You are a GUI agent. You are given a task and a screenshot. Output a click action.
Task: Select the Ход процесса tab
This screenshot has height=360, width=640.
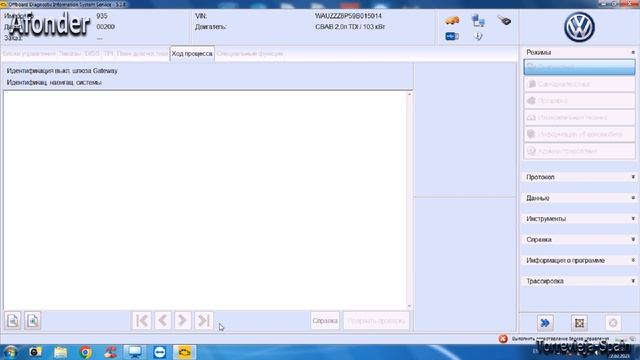(192, 53)
